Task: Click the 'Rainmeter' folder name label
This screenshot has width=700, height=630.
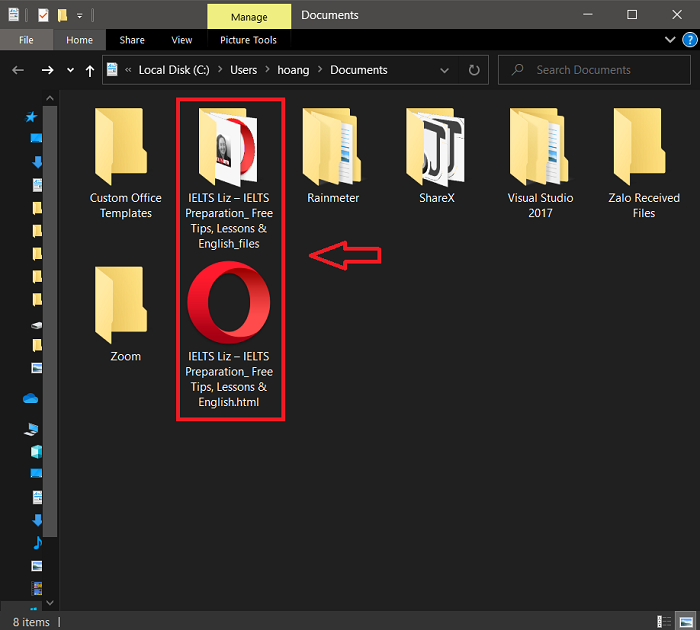Action: (x=333, y=198)
